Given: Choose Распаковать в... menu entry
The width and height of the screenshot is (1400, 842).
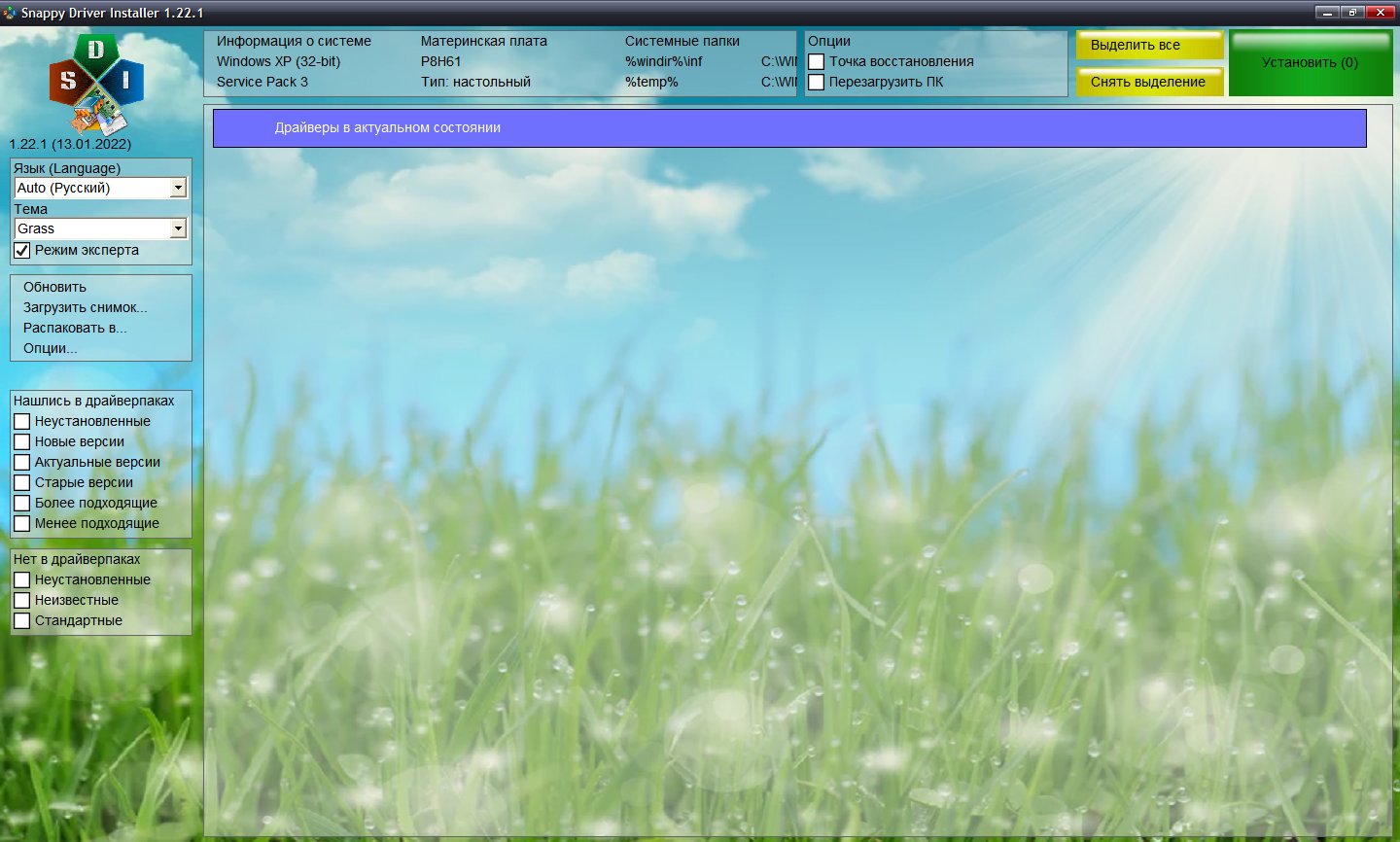Looking at the screenshot, I should pyautogui.click(x=75, y=329).
